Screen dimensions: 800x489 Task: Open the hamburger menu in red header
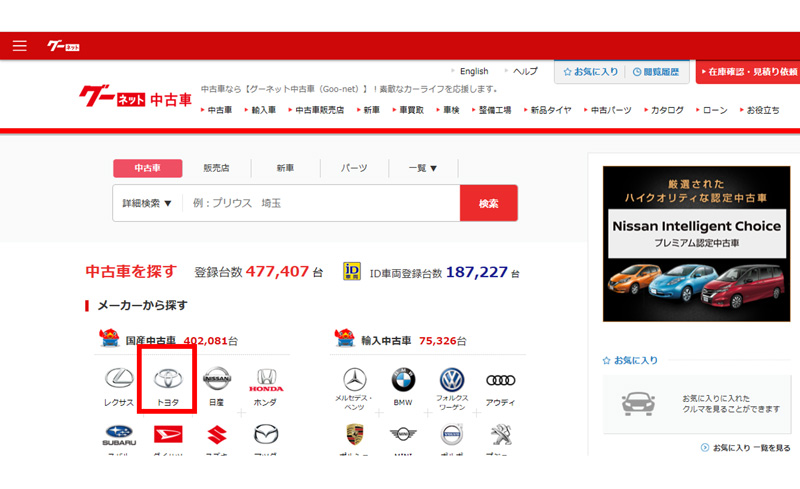pos(19,46)
